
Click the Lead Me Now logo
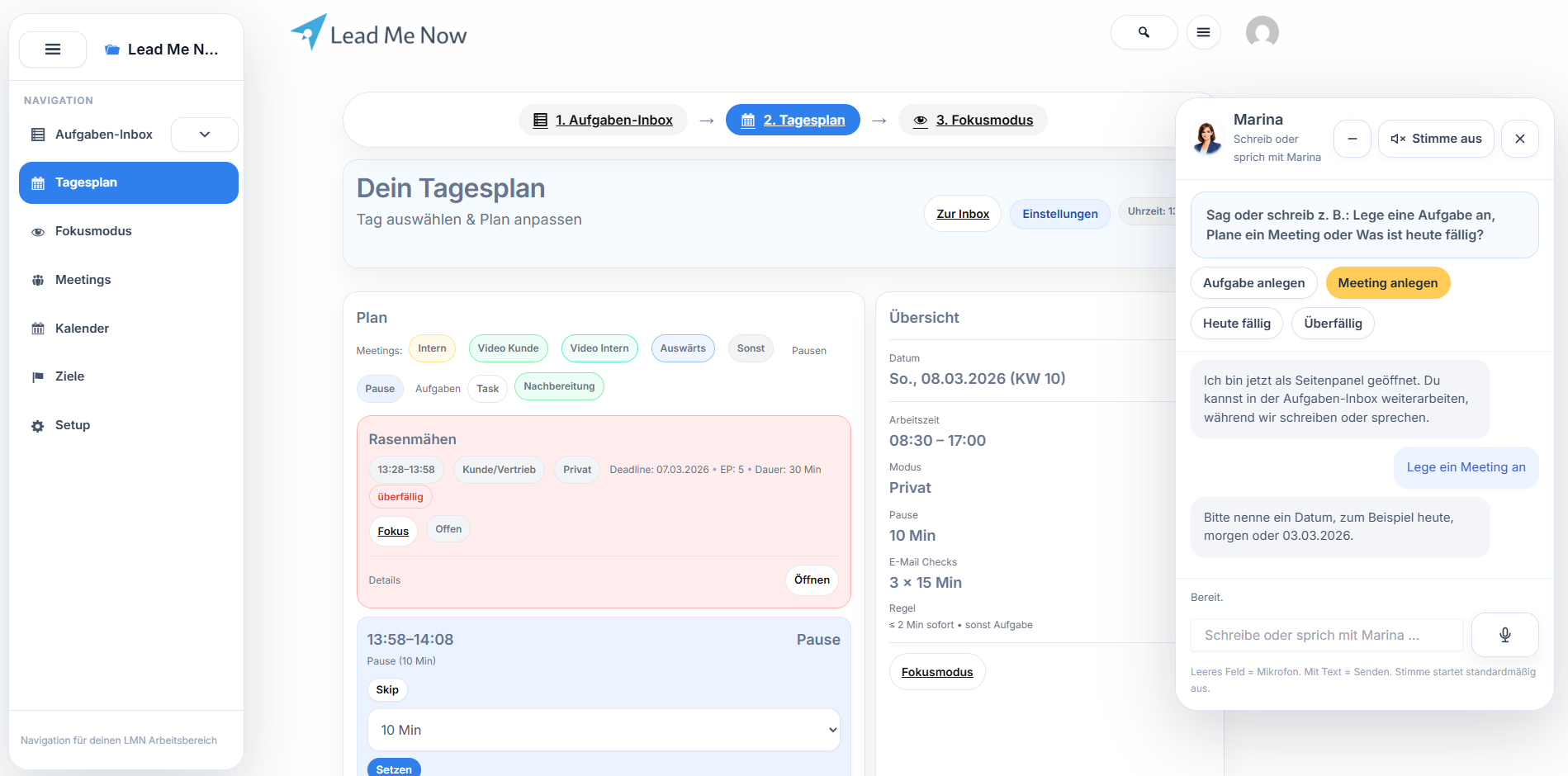378,33
